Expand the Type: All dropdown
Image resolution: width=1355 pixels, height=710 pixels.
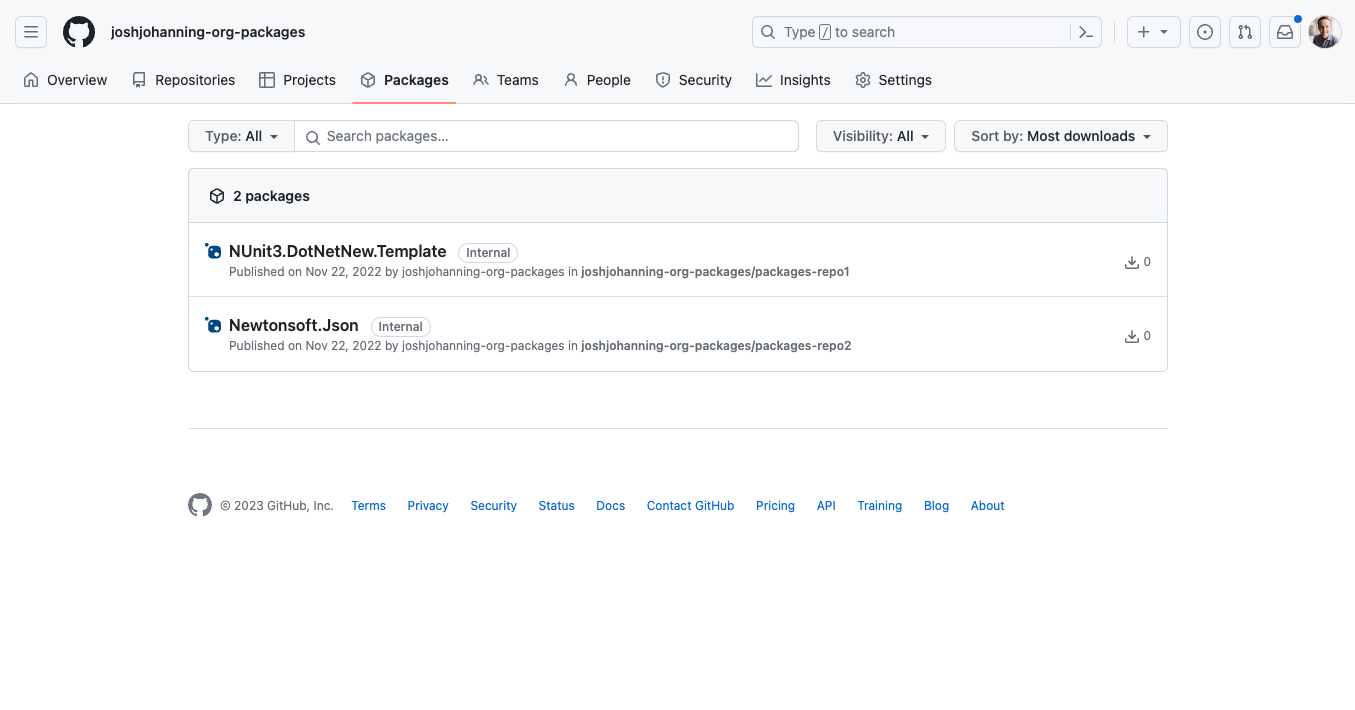(241, 136)
